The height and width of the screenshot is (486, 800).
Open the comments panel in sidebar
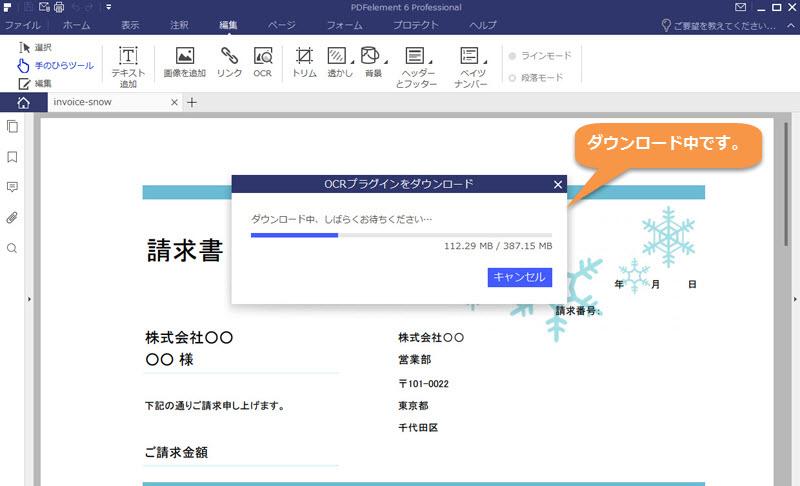[x=13, y=187]
